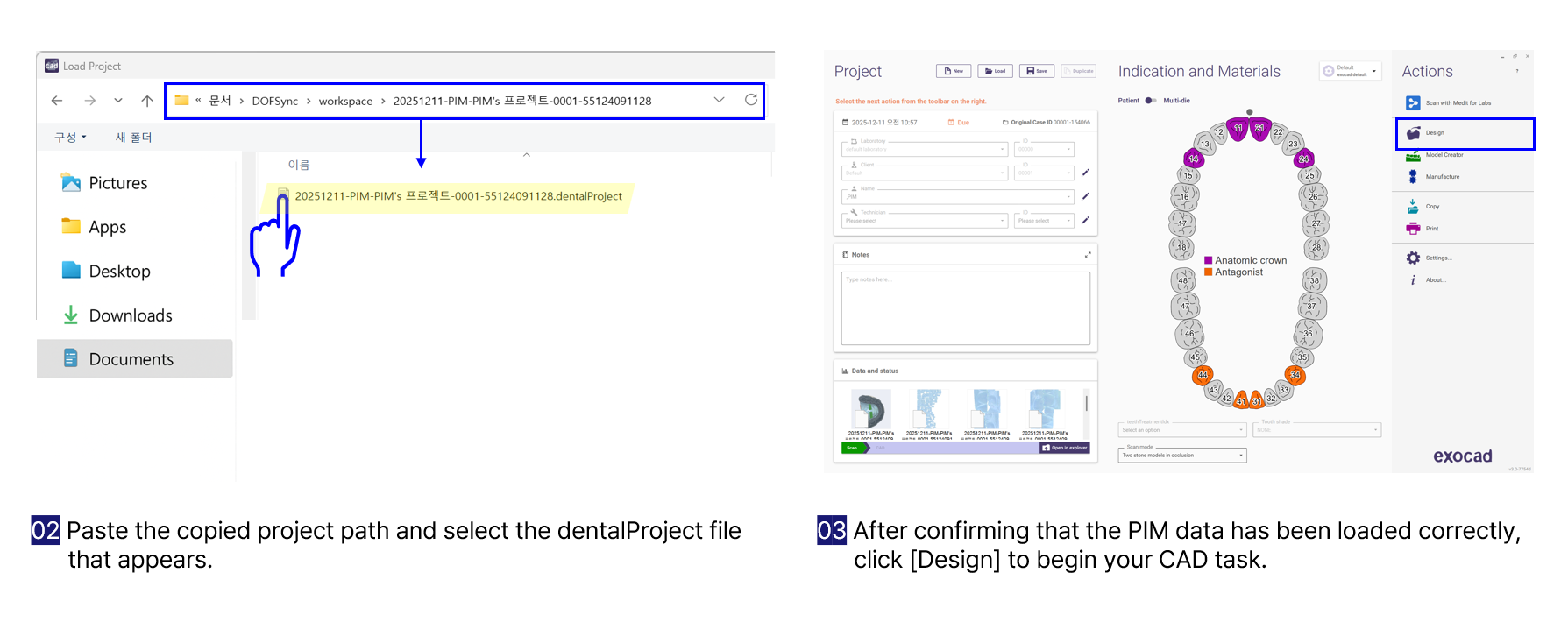1568x629 pixels.
Task: Select tooth 34 on the dental chart
Action: (1295, 375)
